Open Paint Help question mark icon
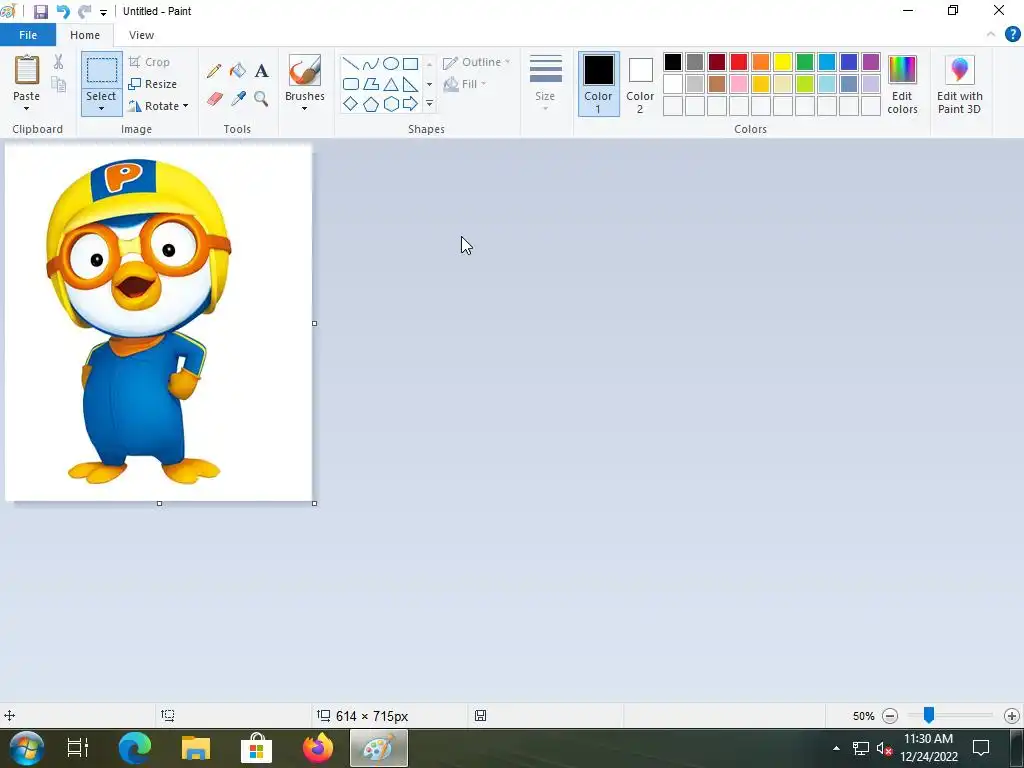Image resolution: width=1024 pixels, height=768 pixels. (x=1012, y=35)
